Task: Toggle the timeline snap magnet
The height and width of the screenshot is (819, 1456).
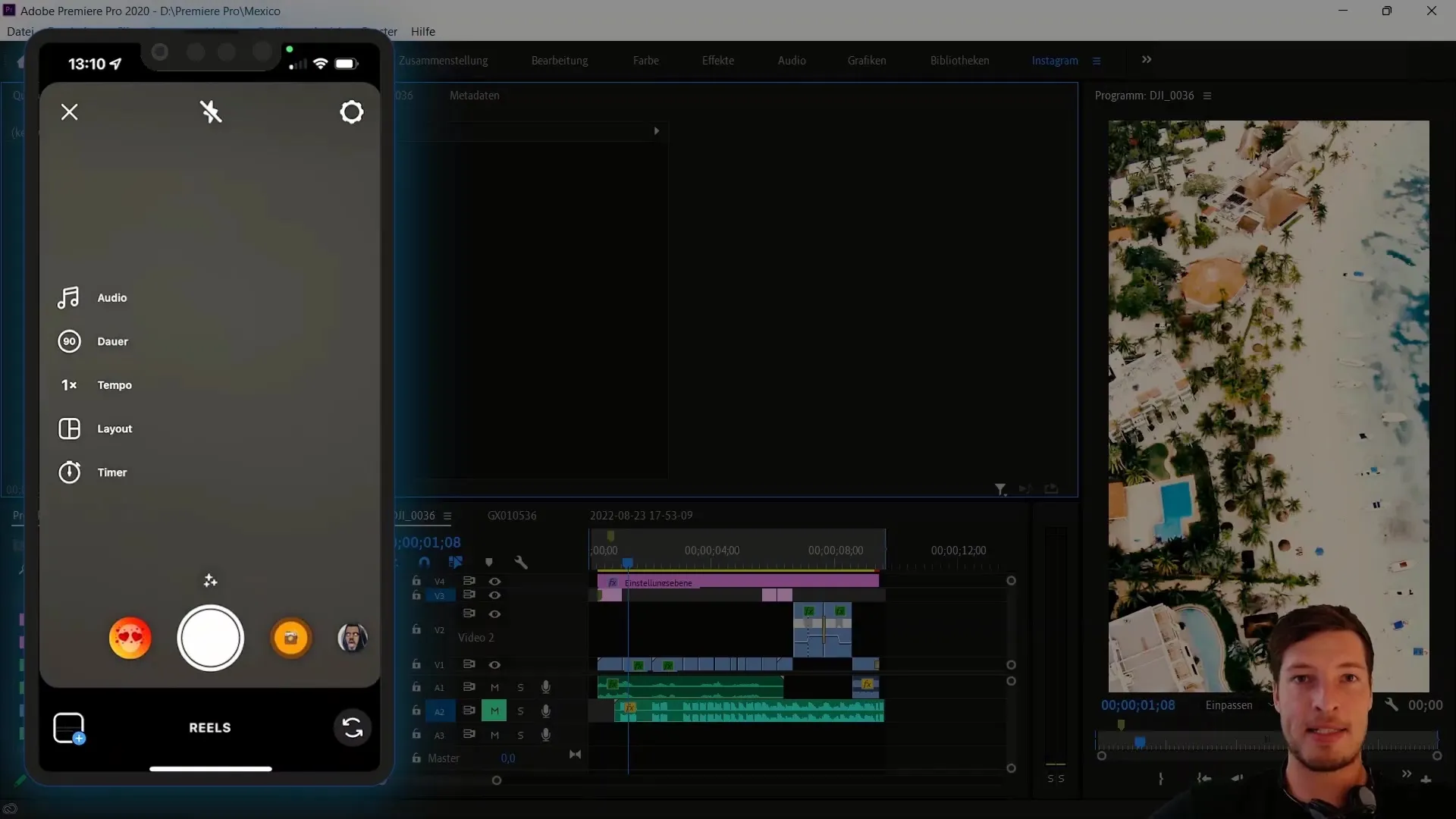Action: [425, 562]
